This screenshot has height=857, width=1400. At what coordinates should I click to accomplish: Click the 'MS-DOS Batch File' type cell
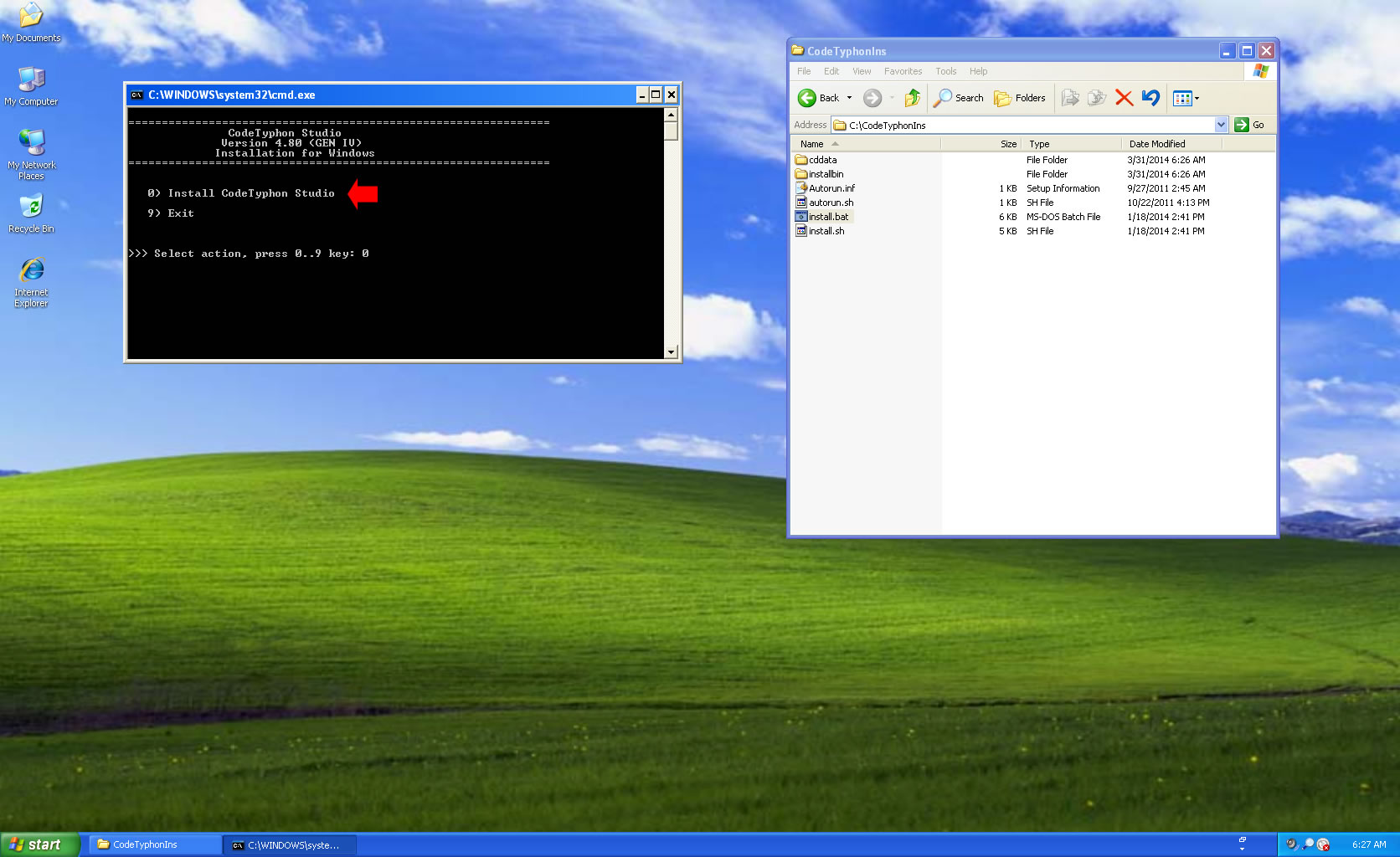point(1063,217)
